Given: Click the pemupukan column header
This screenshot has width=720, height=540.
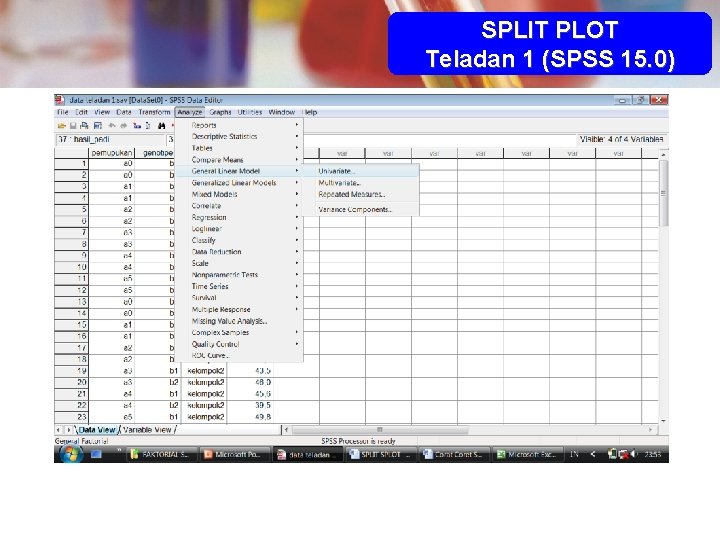Looking at the screenshot, I should (x=112, y=153).
